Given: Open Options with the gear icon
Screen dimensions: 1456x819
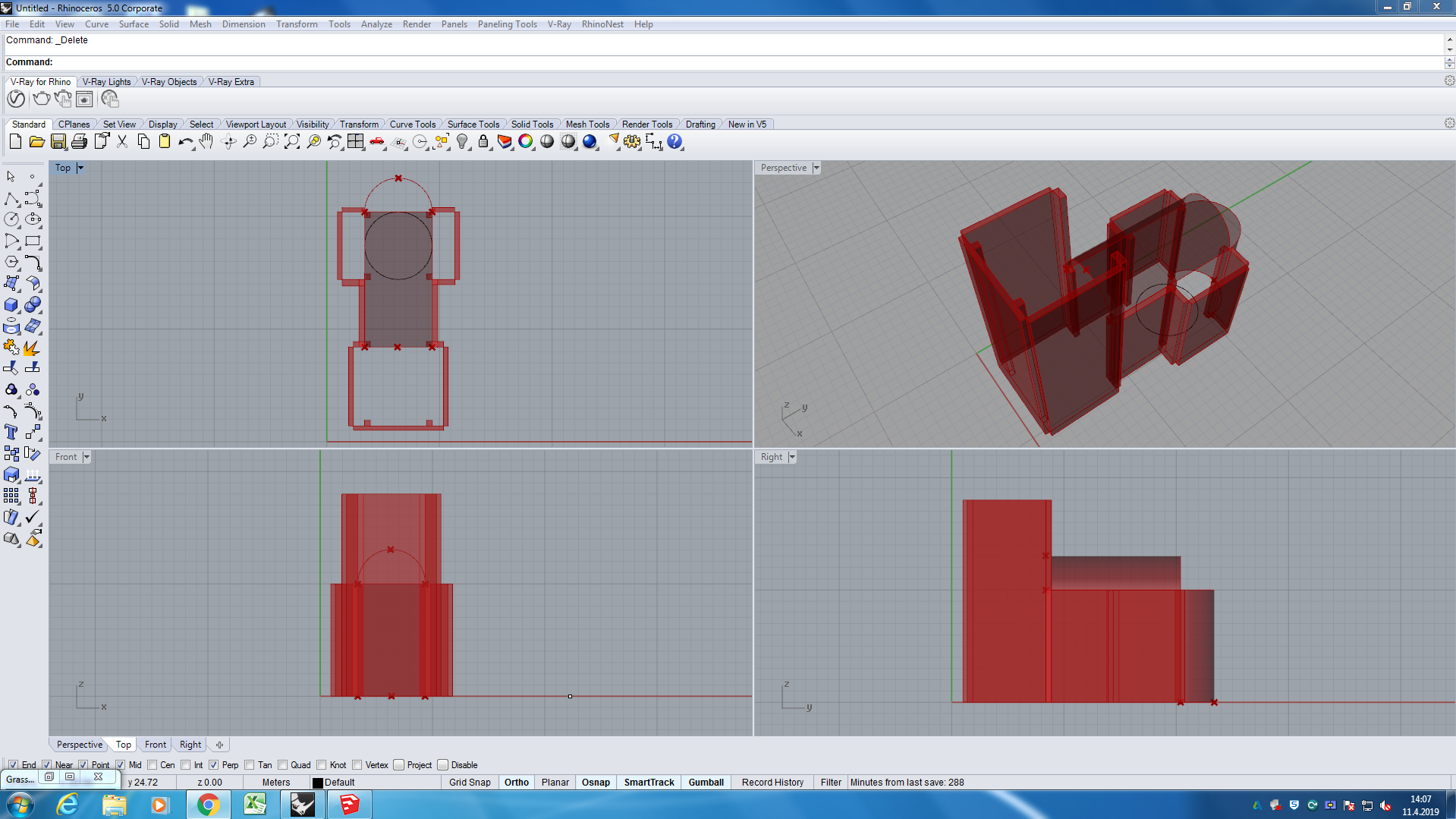Looking at the screenshot, I should click(x=631, y=142).
